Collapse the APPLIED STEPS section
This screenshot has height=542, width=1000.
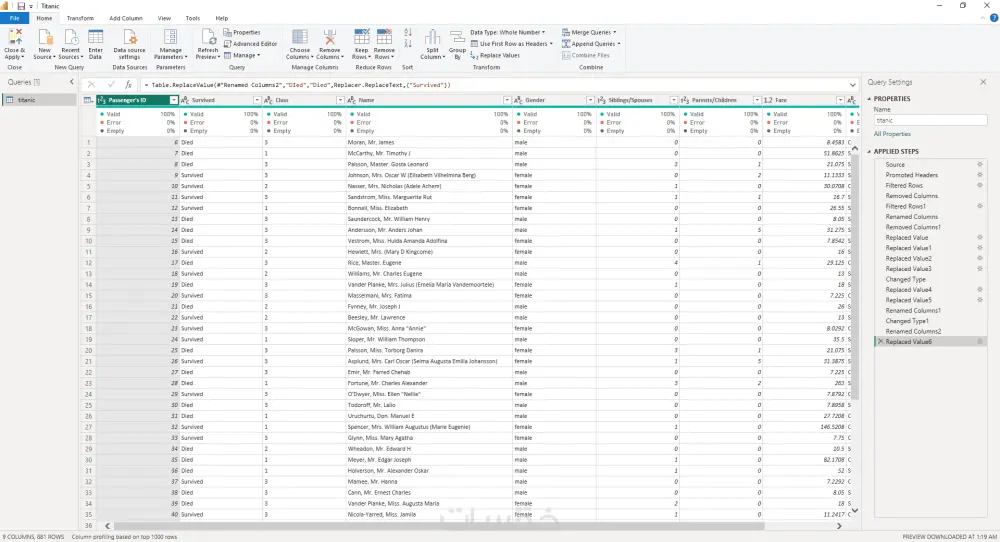pos(869,152)
